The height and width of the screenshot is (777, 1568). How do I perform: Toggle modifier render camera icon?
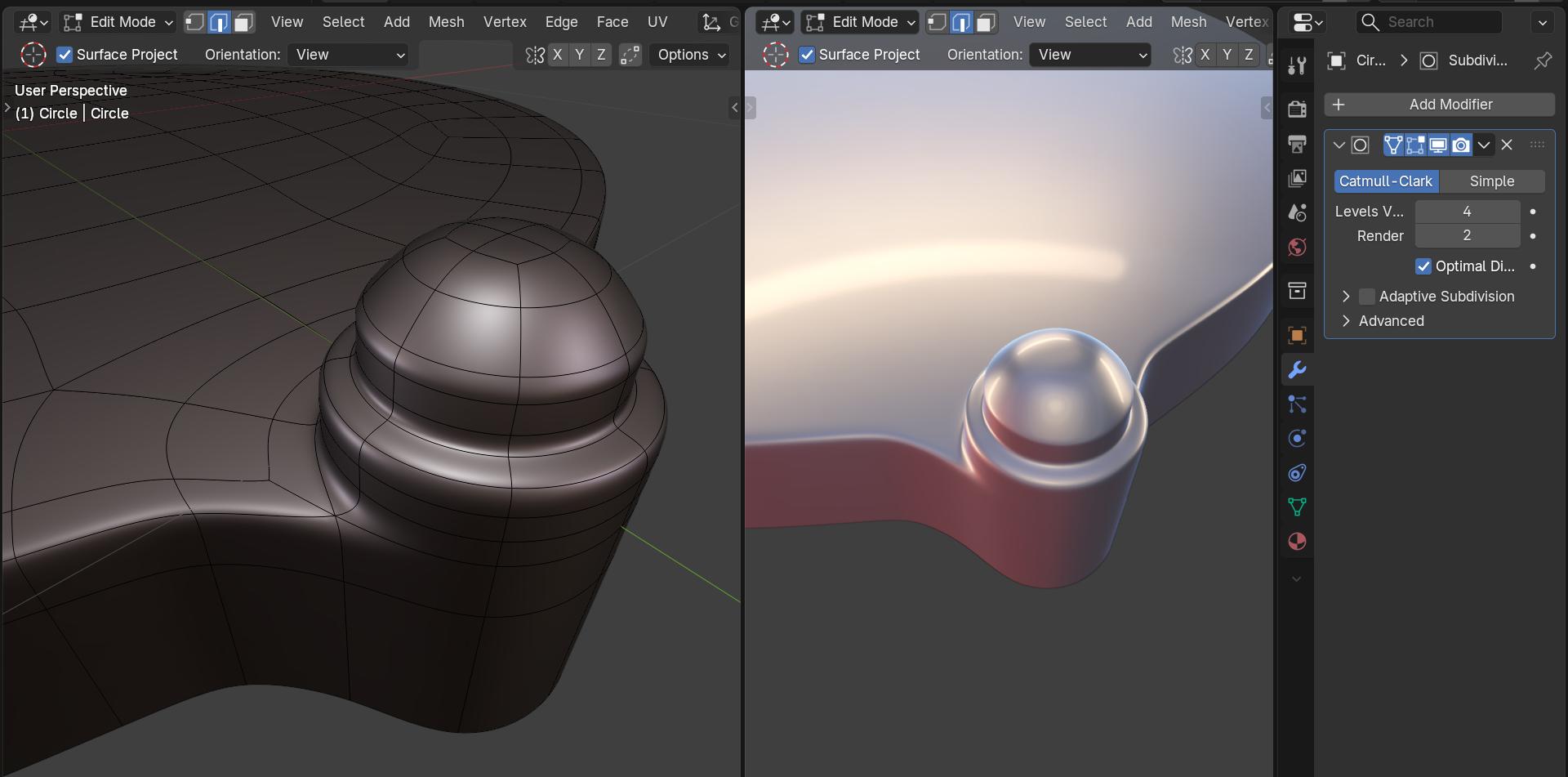click(1461, 145)
